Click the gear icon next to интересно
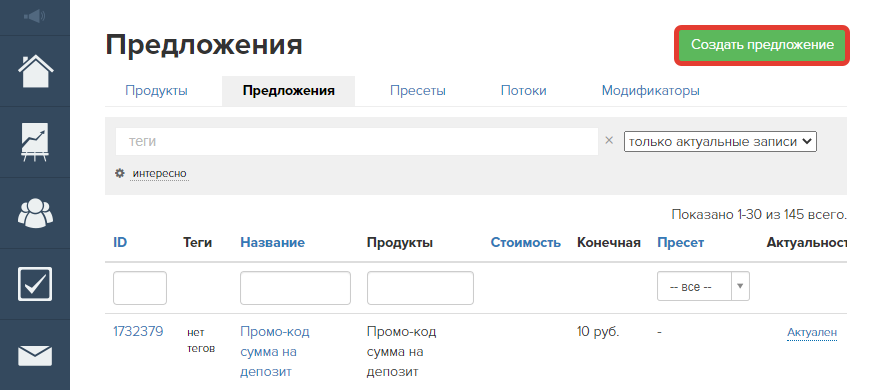The height and width of the screenshot is (390, 870). [x=120, y=174]
